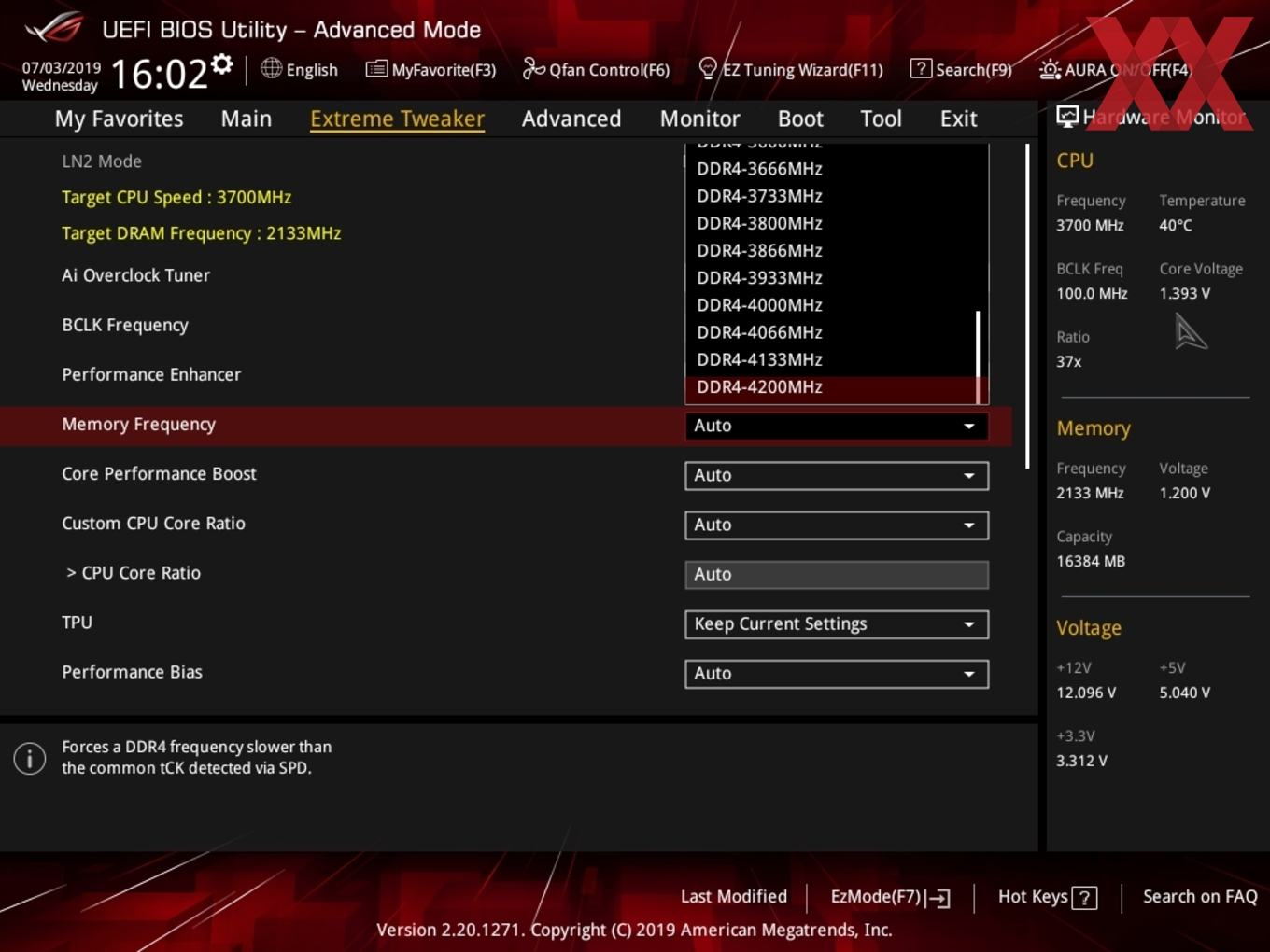Open the My Favorites tab
The height and width of the screenshot is (952, 1270).
tap(119, 119)
